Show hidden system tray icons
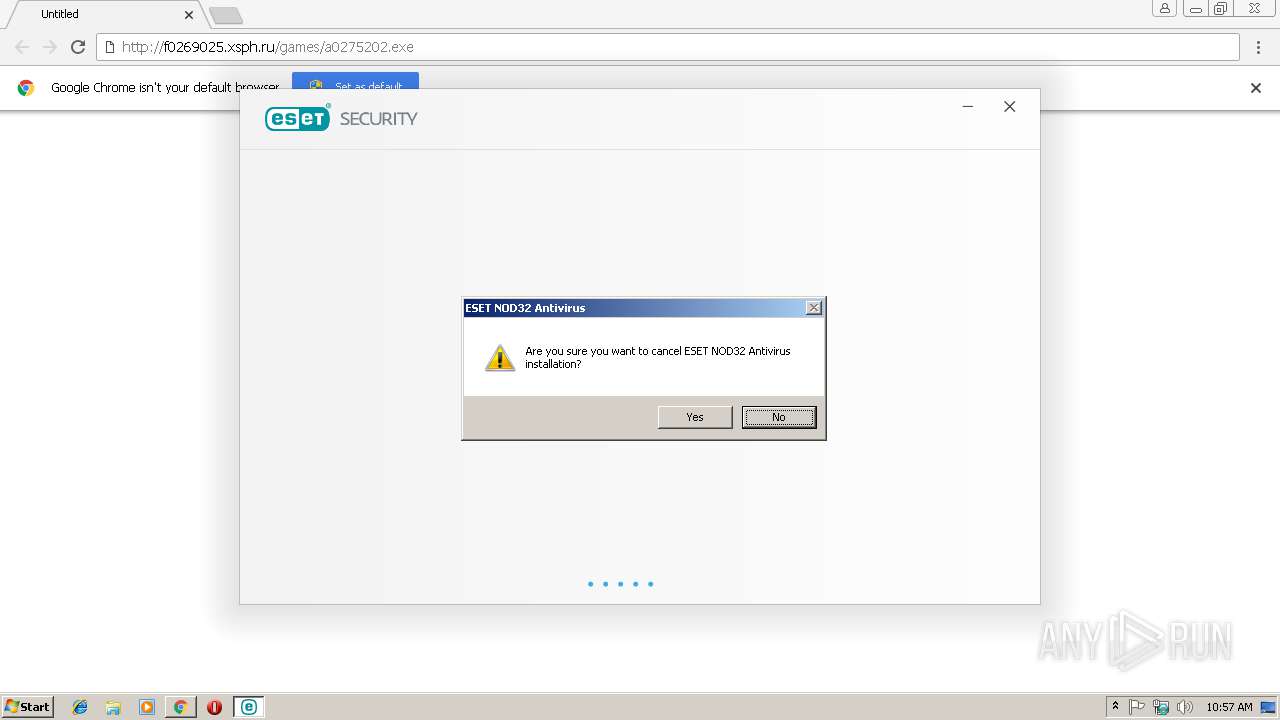The height and width of the screenshot is (720, 1280). pyautogui.click(x=1116, y=707)
